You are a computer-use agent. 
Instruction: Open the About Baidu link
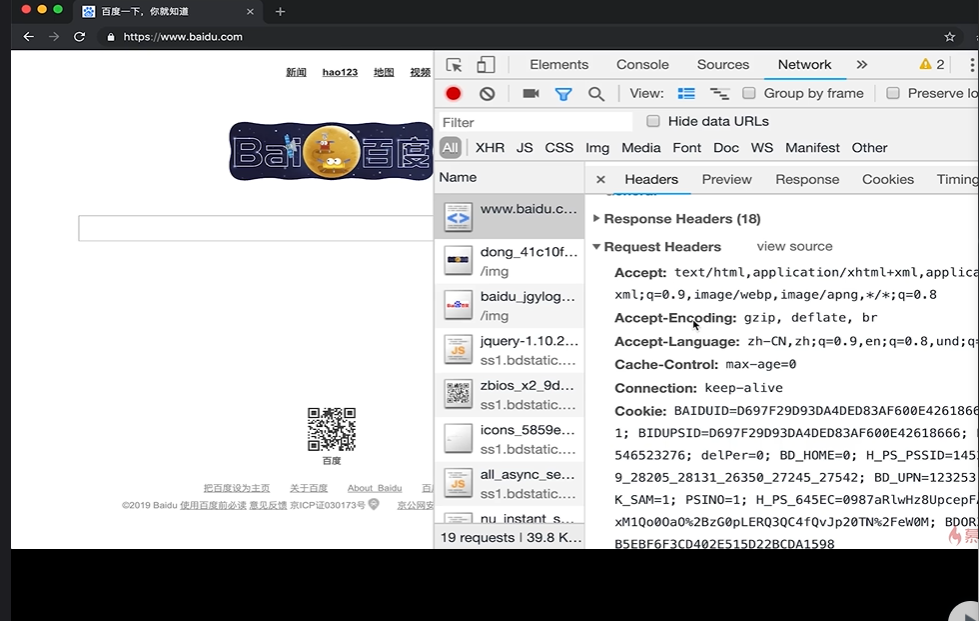(375, 488)
